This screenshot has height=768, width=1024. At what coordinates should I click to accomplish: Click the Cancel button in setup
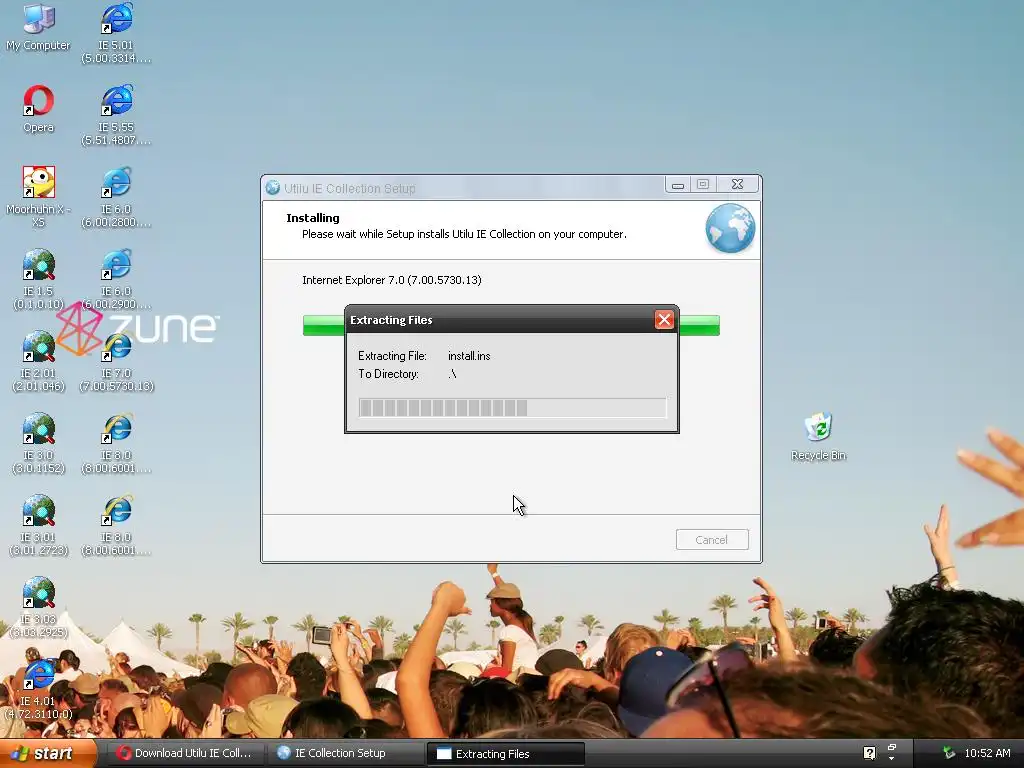pyautogui.click(x=712, y=539)
